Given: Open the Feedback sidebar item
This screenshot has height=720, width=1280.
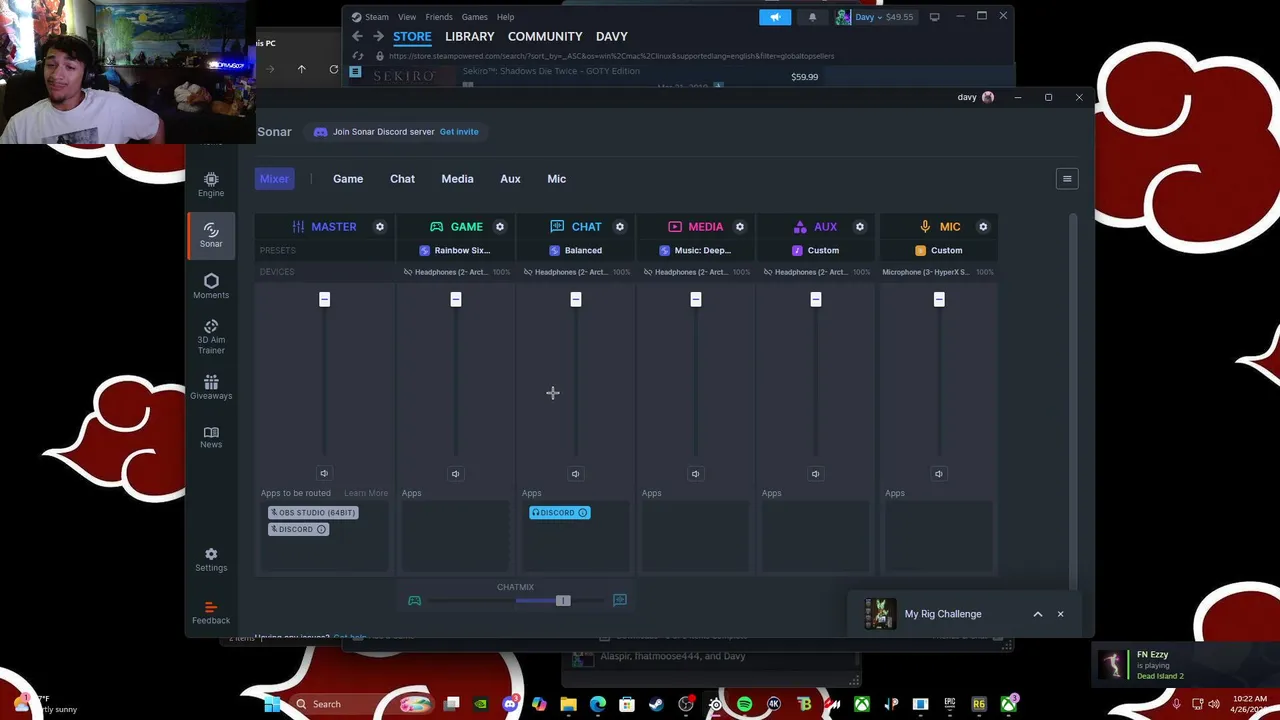Looking at the screenshot, I should (211, 613).
